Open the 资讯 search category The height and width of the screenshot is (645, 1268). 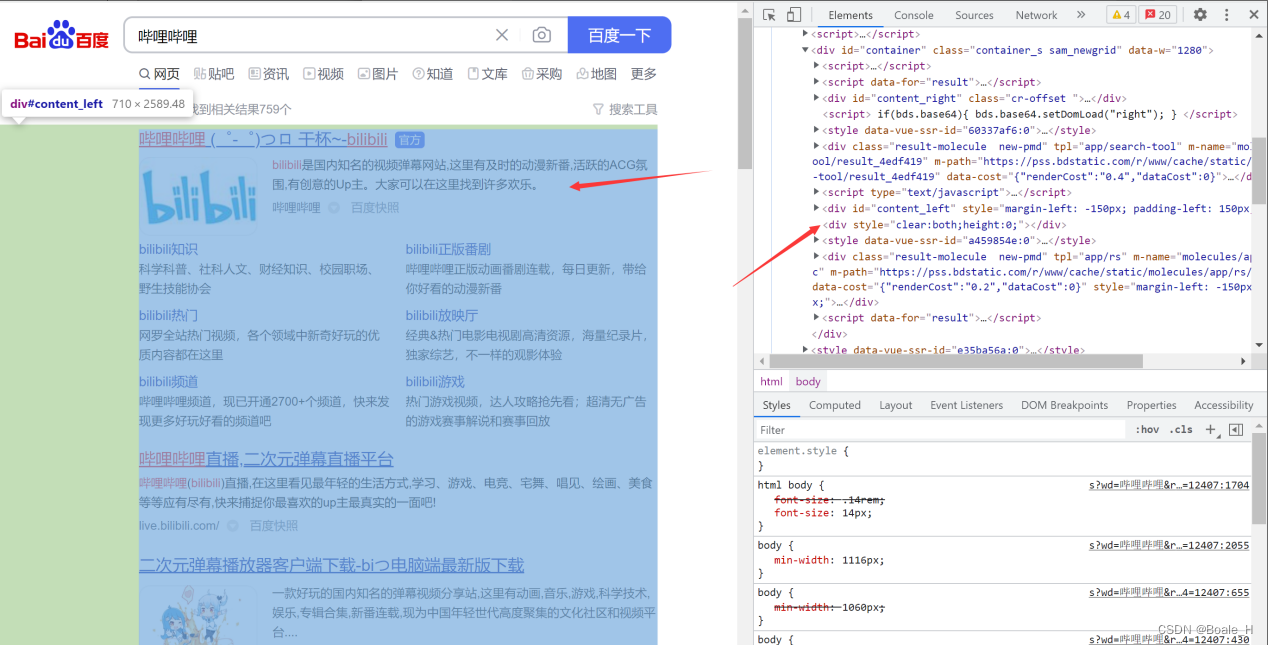click(x=269, y=74)
